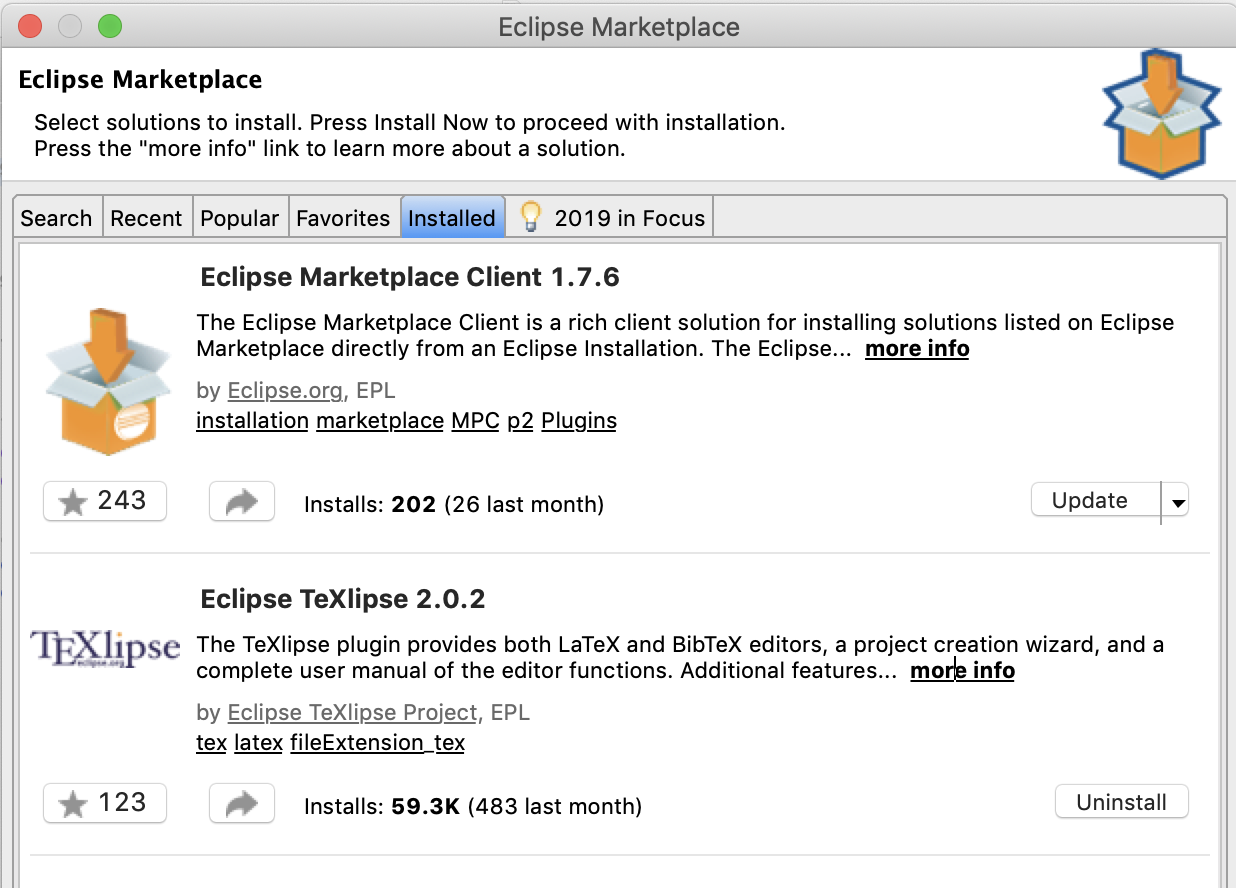The height and width of the screenshot is (888, 1236).
Task: Share the Eclipse TeXlipse entry
Action: coord(242,803)
